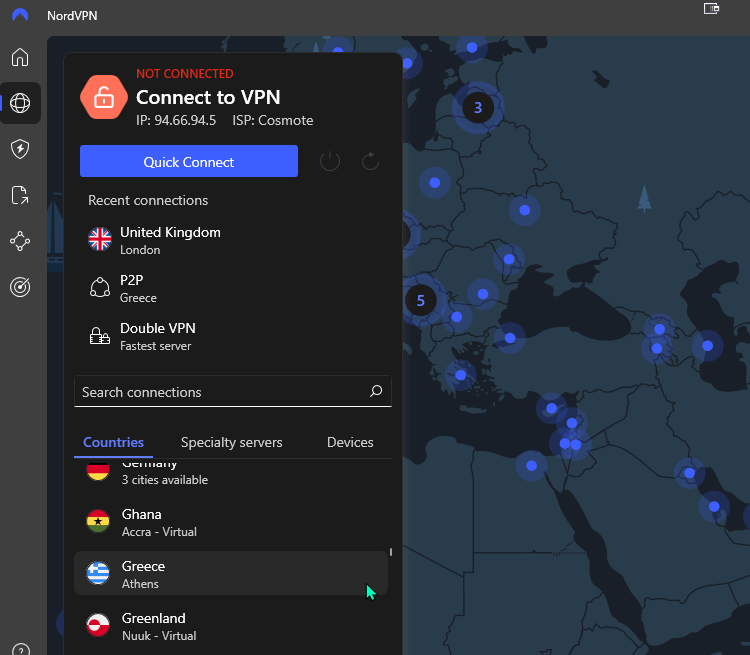This screenshot has height=655, width=750.
Task: Click the Greece server dot on map
Action: pyautogui.click(x=461, y=375)
